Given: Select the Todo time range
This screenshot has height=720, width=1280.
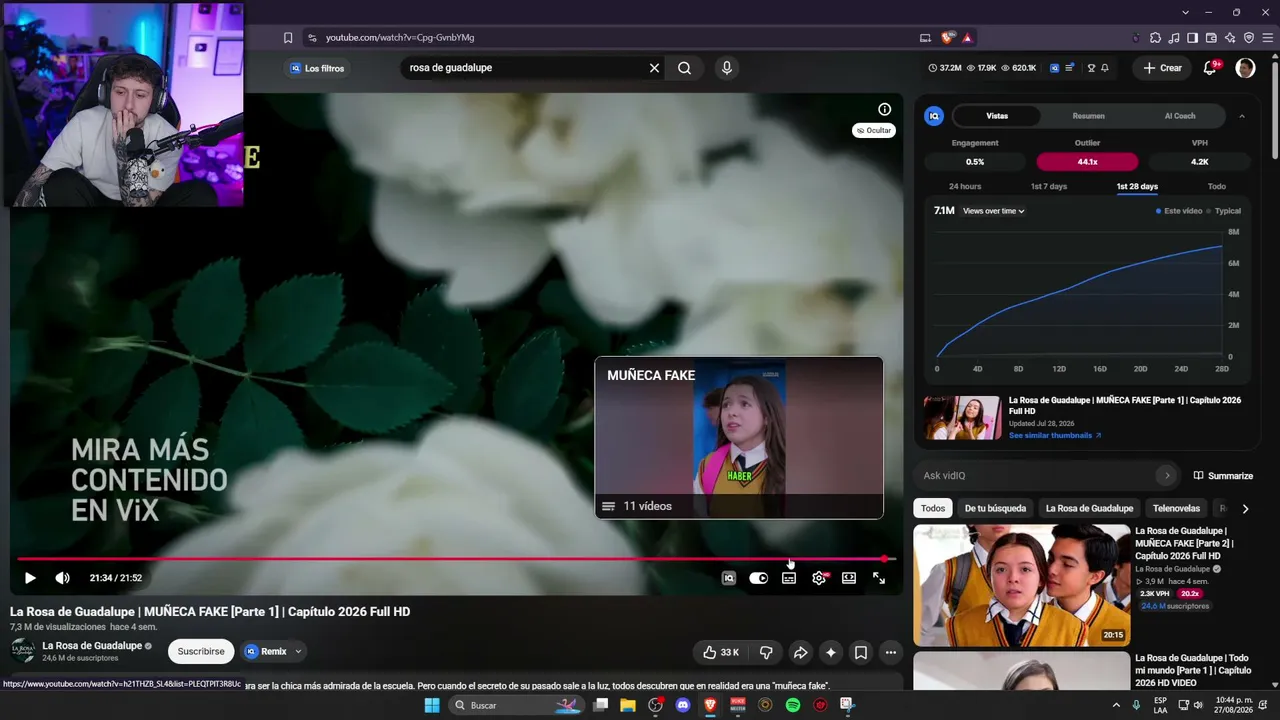Looking at the screenshot, I should (1216, 187).
